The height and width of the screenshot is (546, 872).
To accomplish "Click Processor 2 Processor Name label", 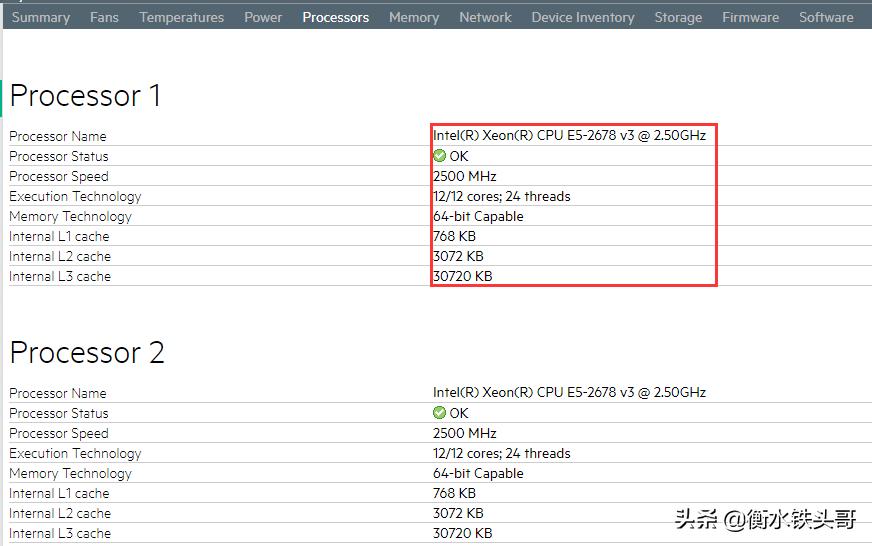I will coord(58,393).
